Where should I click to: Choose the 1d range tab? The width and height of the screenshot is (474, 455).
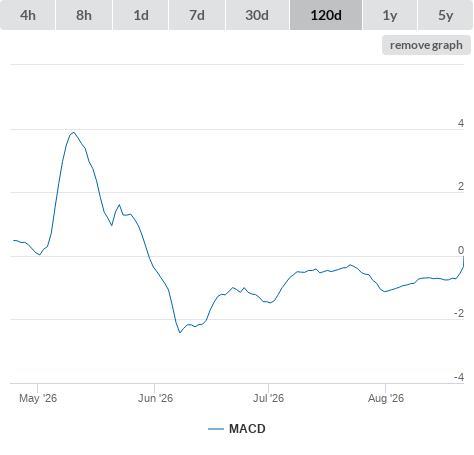(141, 15)
